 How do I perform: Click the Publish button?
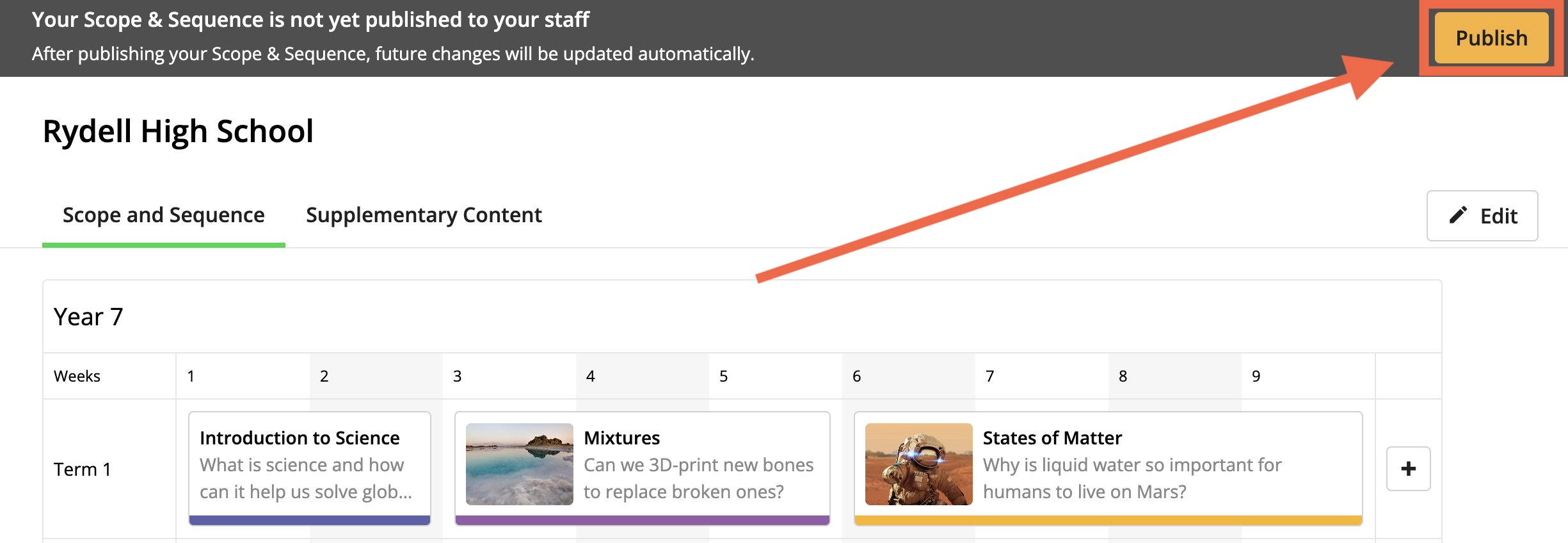click(1491, 38)
